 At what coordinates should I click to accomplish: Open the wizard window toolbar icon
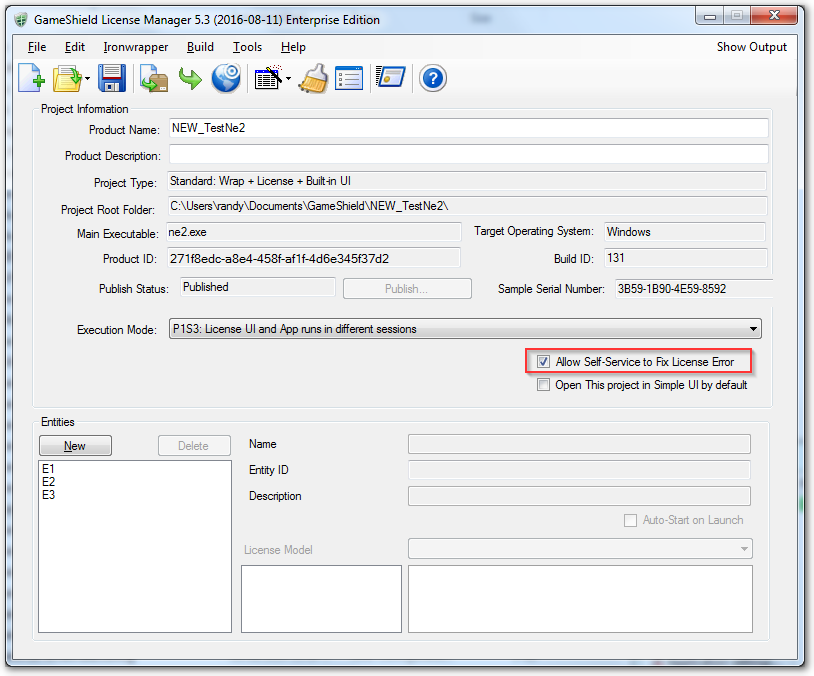coord(268,78)
